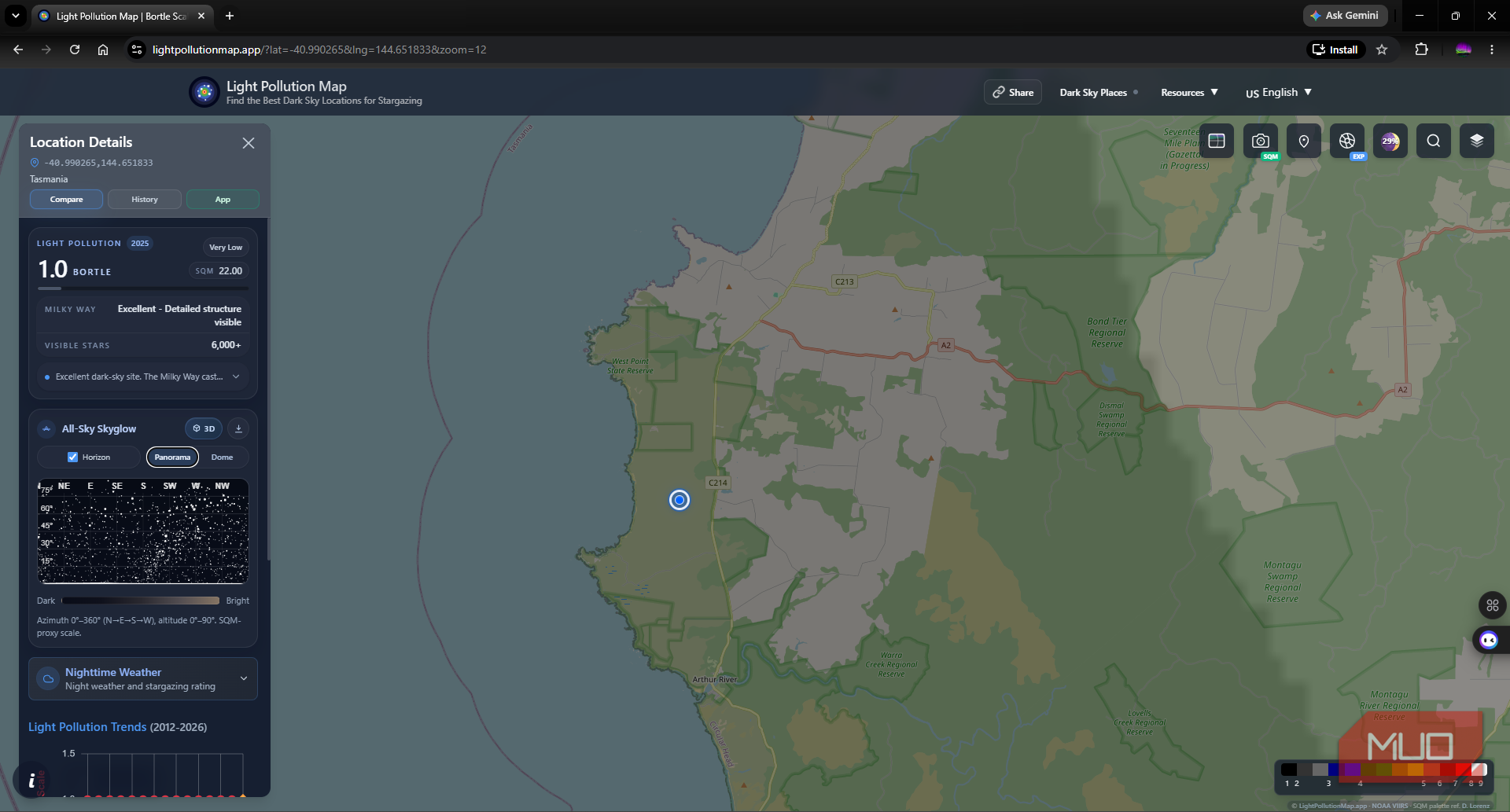This screenshot has height=812, width=1510.
Task: Click the Install app button
Action: [1335, 50]
